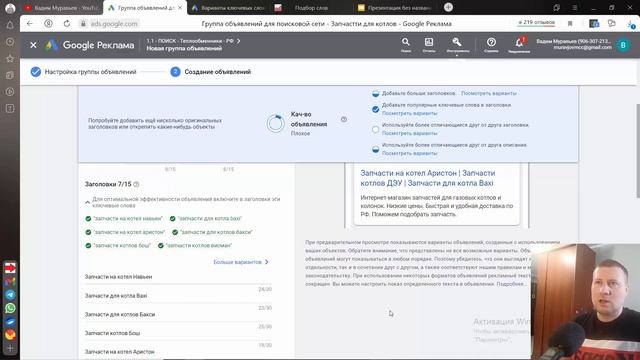This screenshot has width=640, height=360.
Task: Close the Группа объявлений browser tab
Action: (180, 8)
